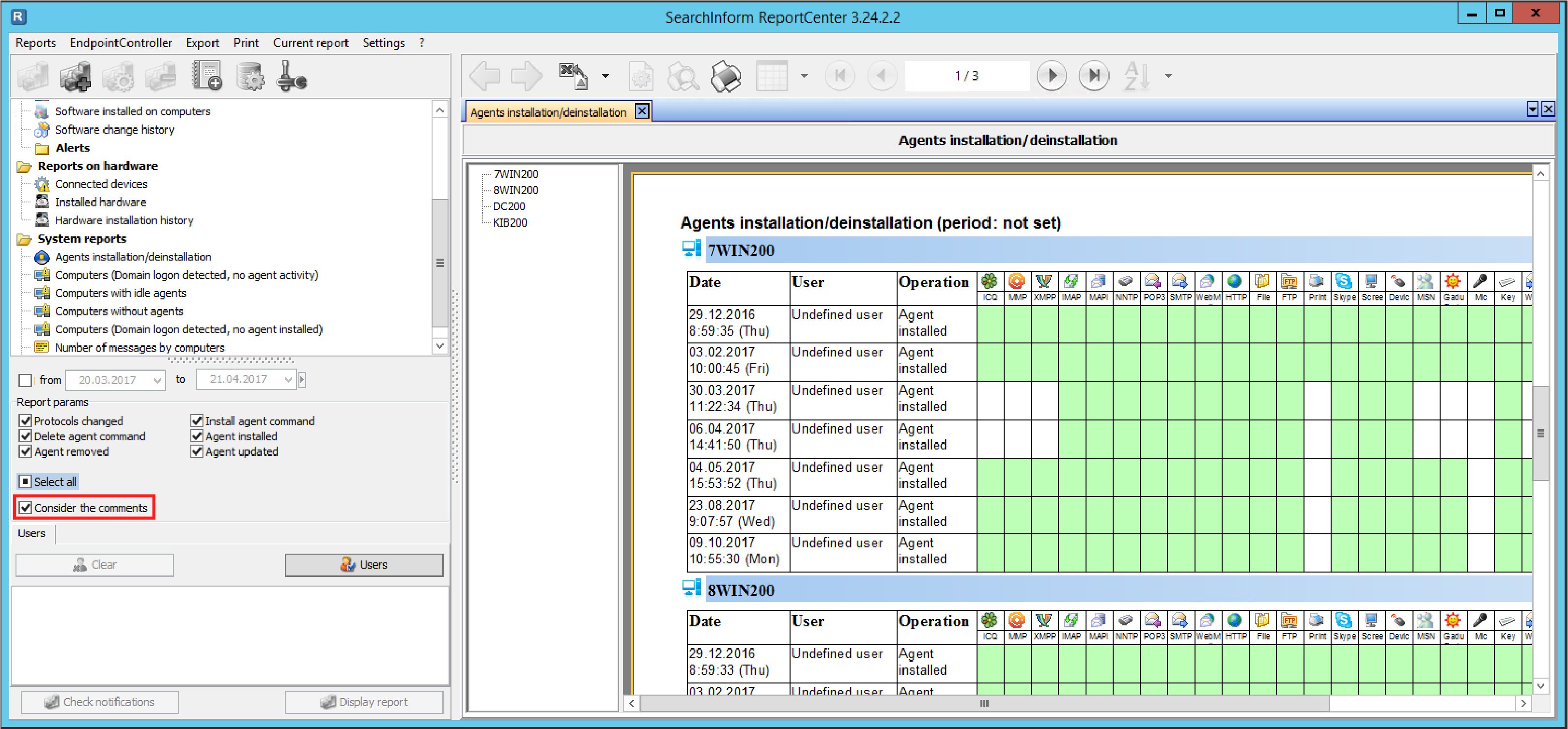Open the Alerts folder in tree
This screenshot has width=1568, height=729.
tap(73, 148)
